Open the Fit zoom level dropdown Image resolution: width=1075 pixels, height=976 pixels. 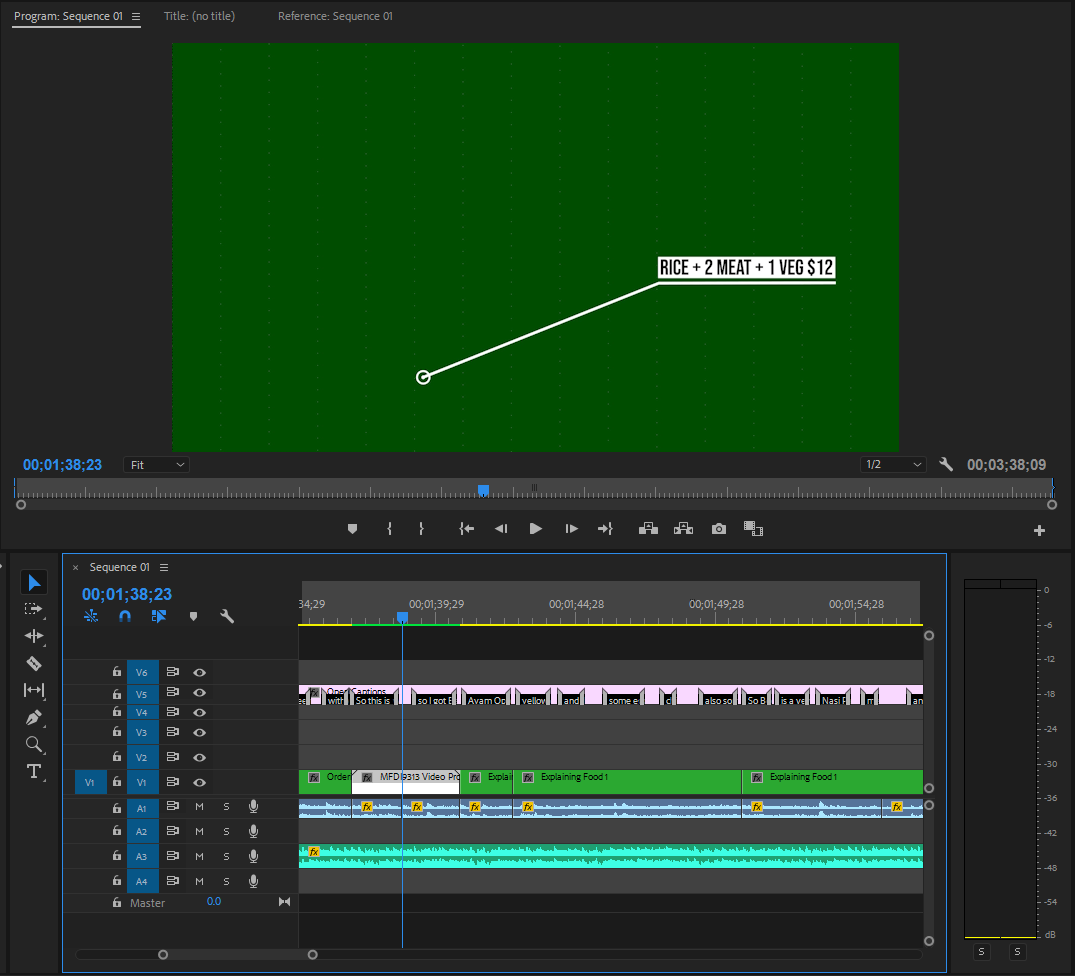[x=157, y=465]
